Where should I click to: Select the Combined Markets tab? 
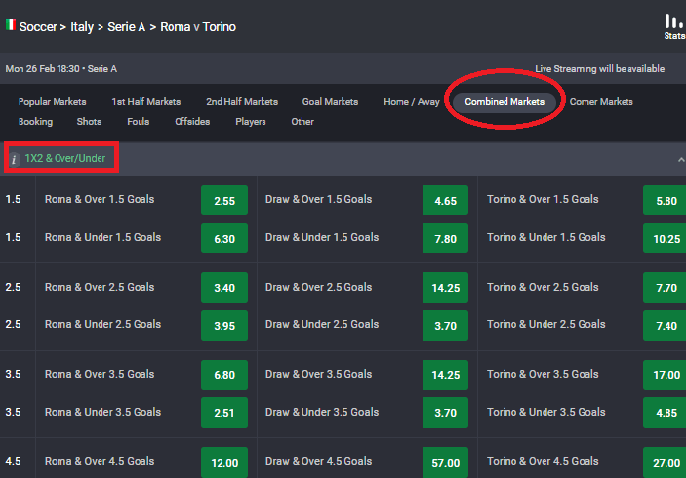pyautogui.click(x=504, y=102)
